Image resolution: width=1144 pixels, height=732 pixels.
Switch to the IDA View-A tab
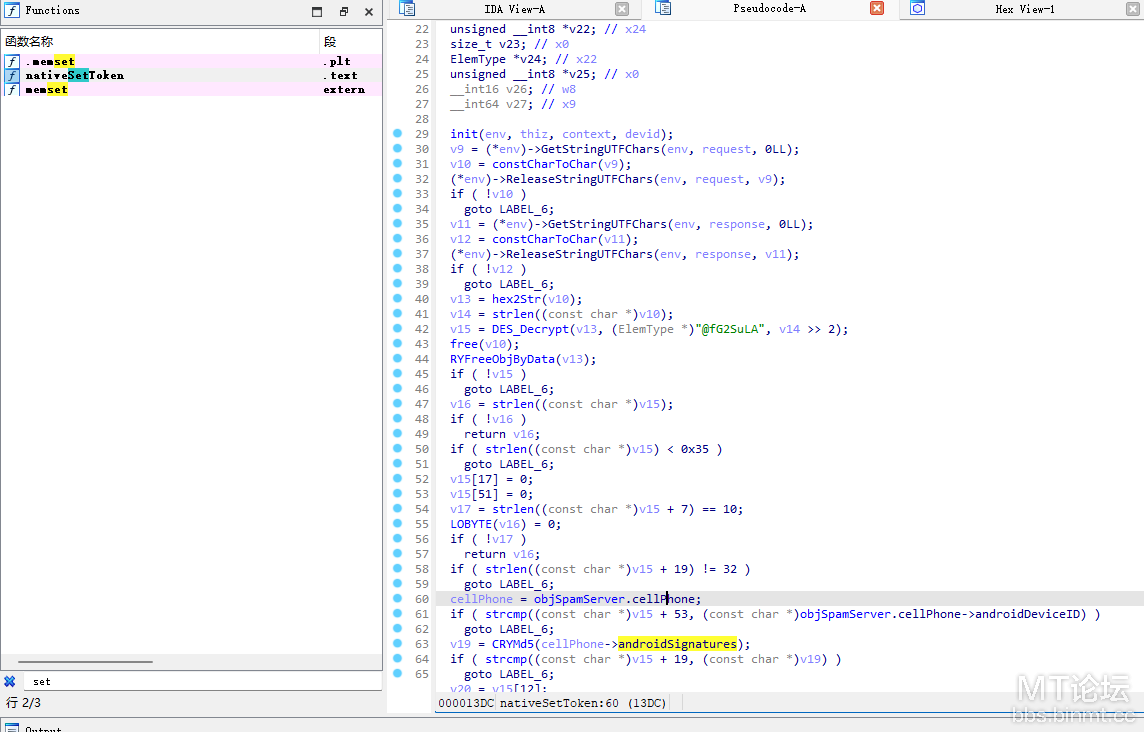[x=514, y=9]
